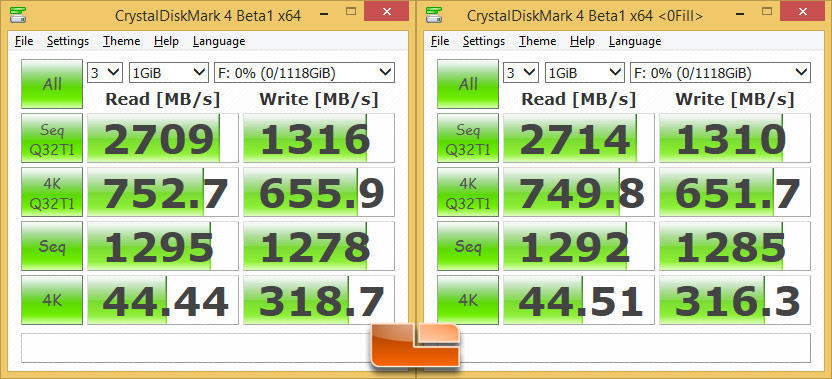Viewport: 832px width, 379px height.
Task: Click 44.51 4K read result
Action: click(x=579, y=300)
